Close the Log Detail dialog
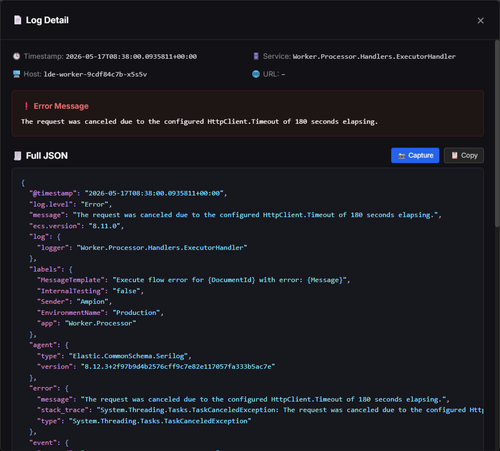 480,21
